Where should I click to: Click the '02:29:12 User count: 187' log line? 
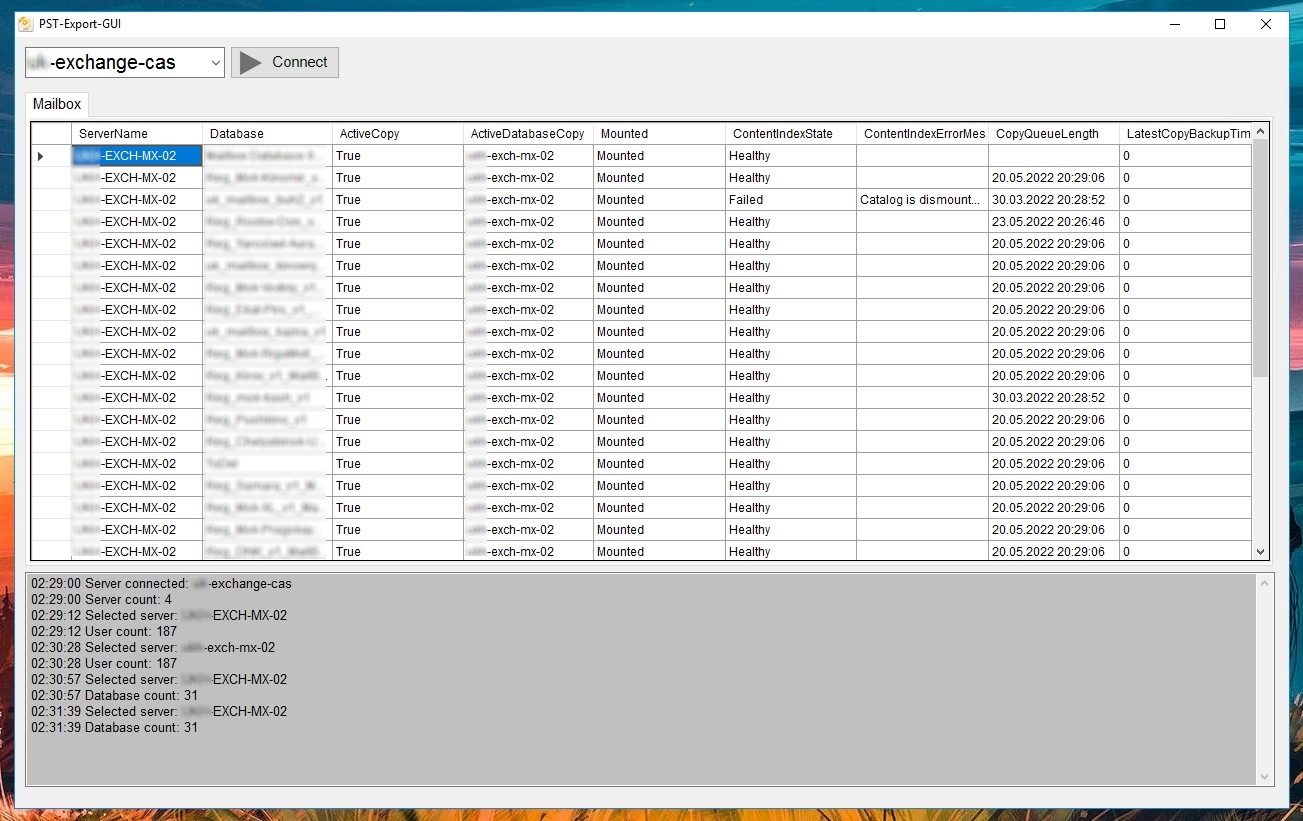tap(104, 631)
